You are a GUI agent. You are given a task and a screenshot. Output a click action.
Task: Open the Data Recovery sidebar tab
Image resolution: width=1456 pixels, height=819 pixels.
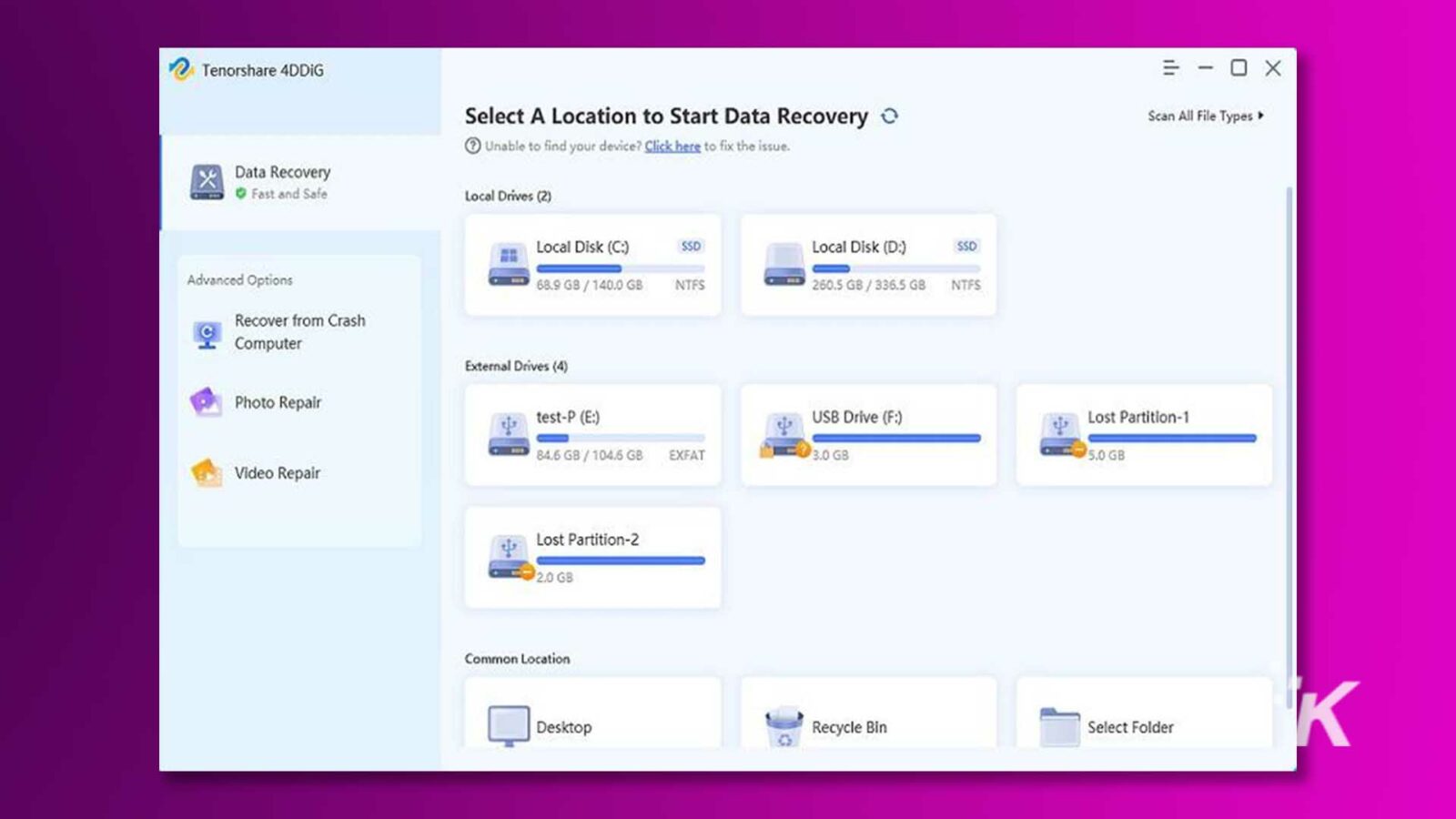[300, 182]
